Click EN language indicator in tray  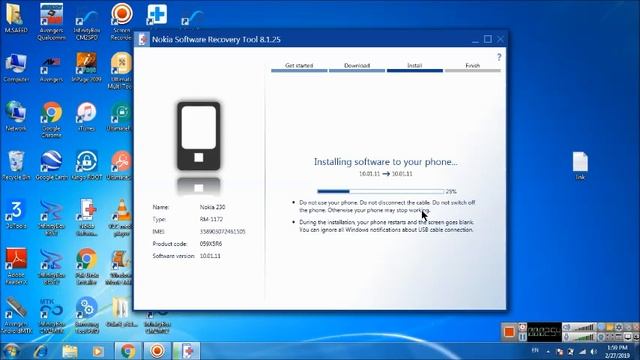click(535, 351)
